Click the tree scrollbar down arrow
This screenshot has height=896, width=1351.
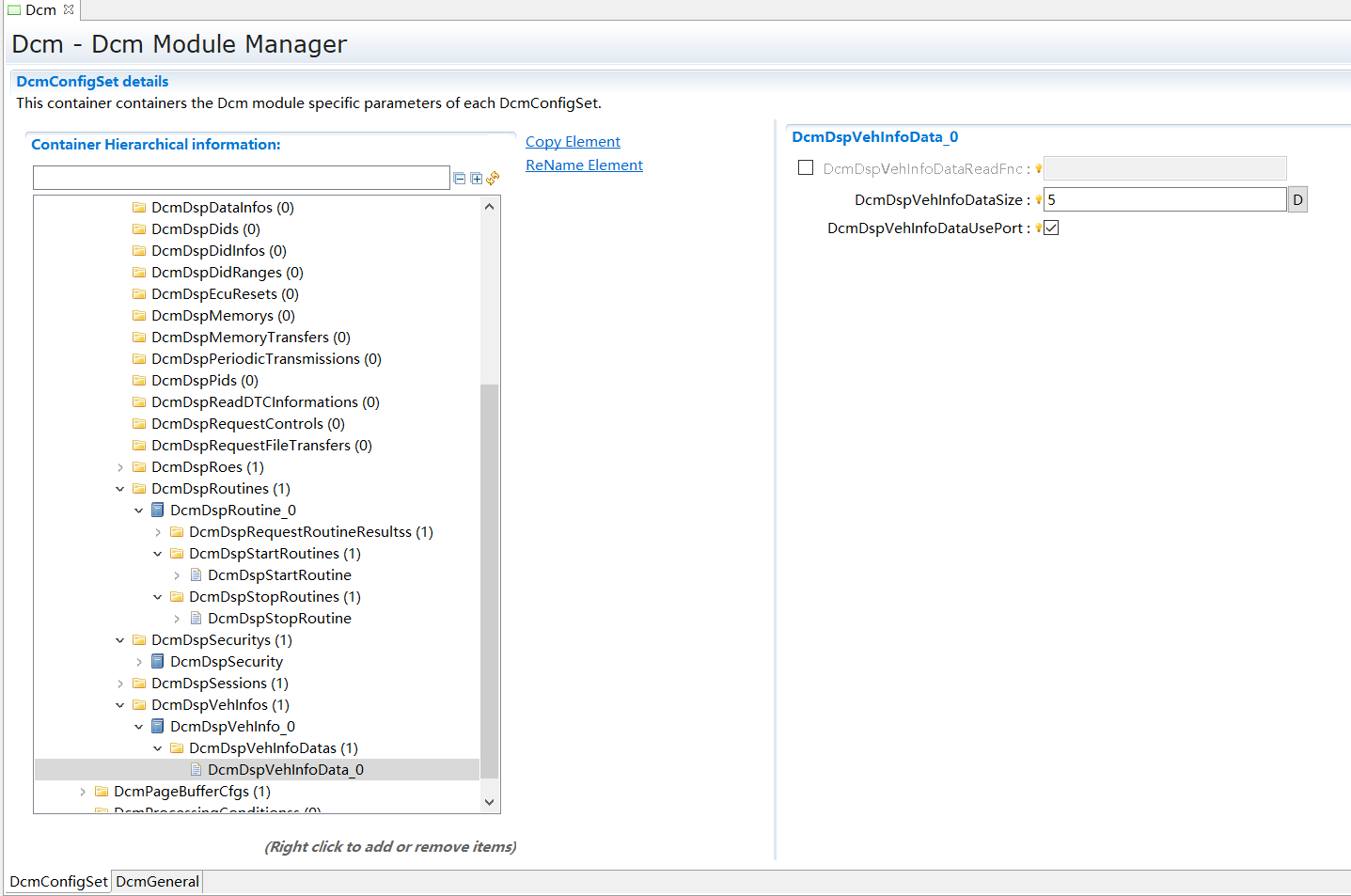pos(489,802)
